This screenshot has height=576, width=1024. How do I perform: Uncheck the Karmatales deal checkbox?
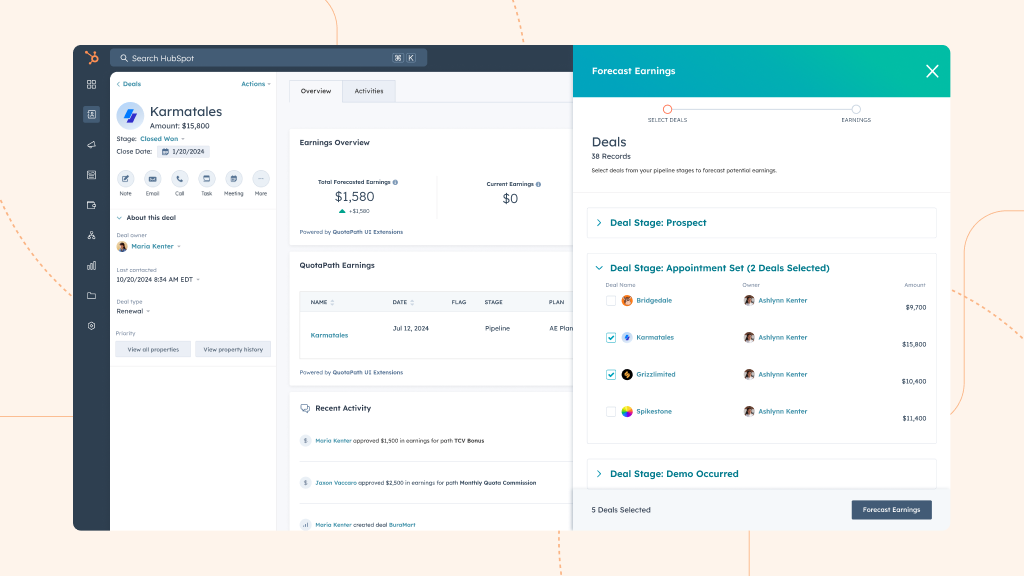(611, 338)
